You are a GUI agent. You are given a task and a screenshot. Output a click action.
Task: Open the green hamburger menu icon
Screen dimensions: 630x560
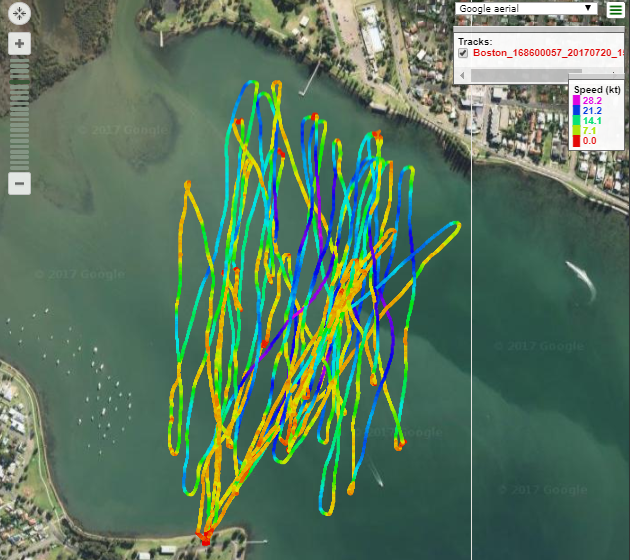point(616,10)
